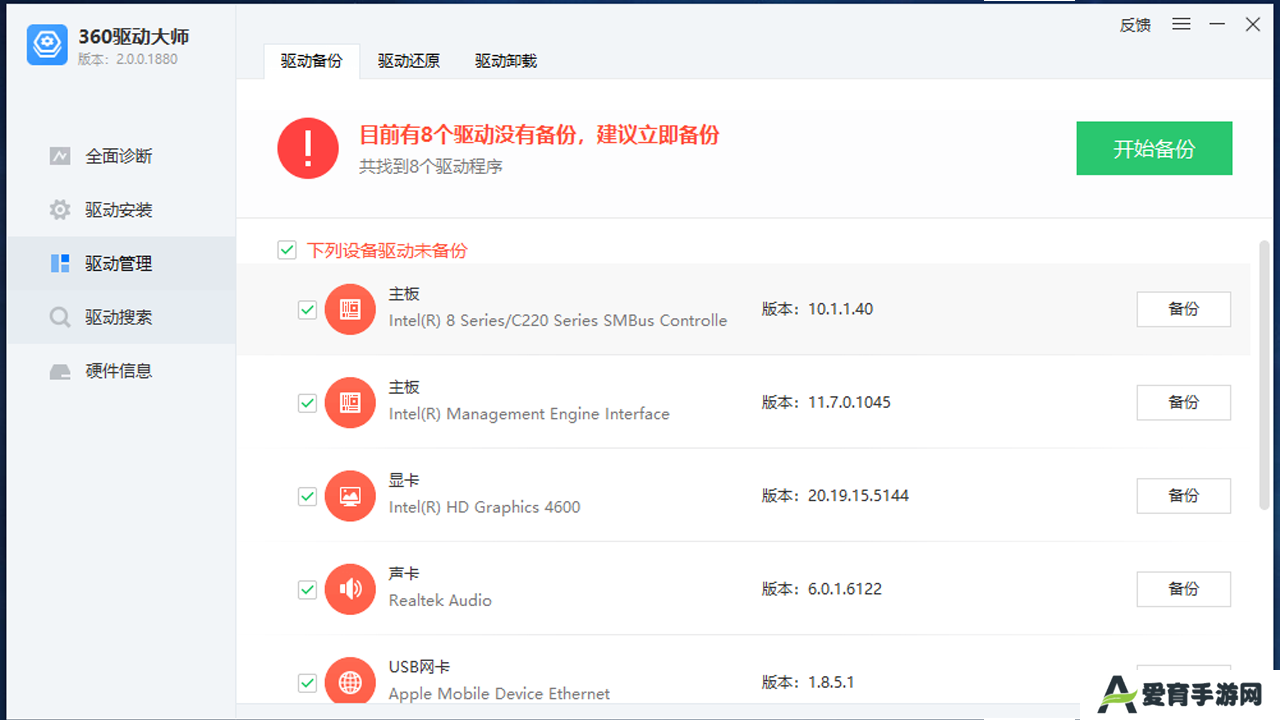Click 备份 button for Management Engine Interface

click(x=1184, y=402)
